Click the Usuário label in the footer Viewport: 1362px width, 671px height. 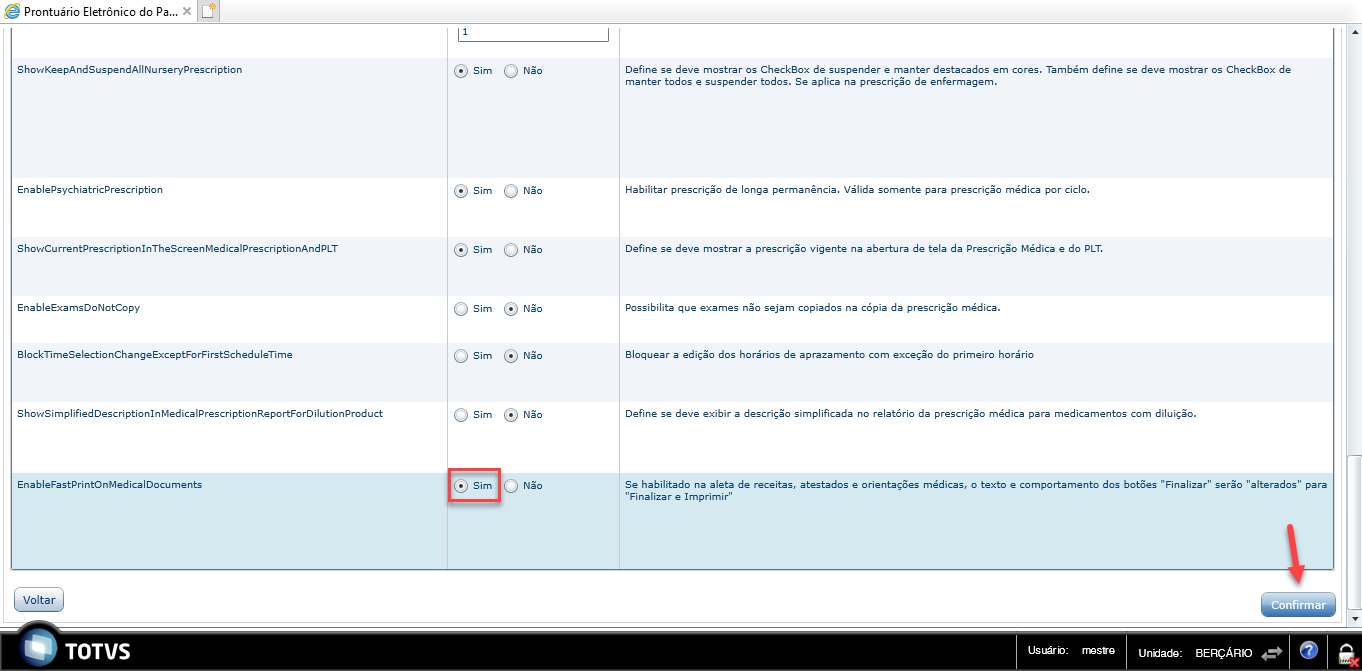(1048, 651)
